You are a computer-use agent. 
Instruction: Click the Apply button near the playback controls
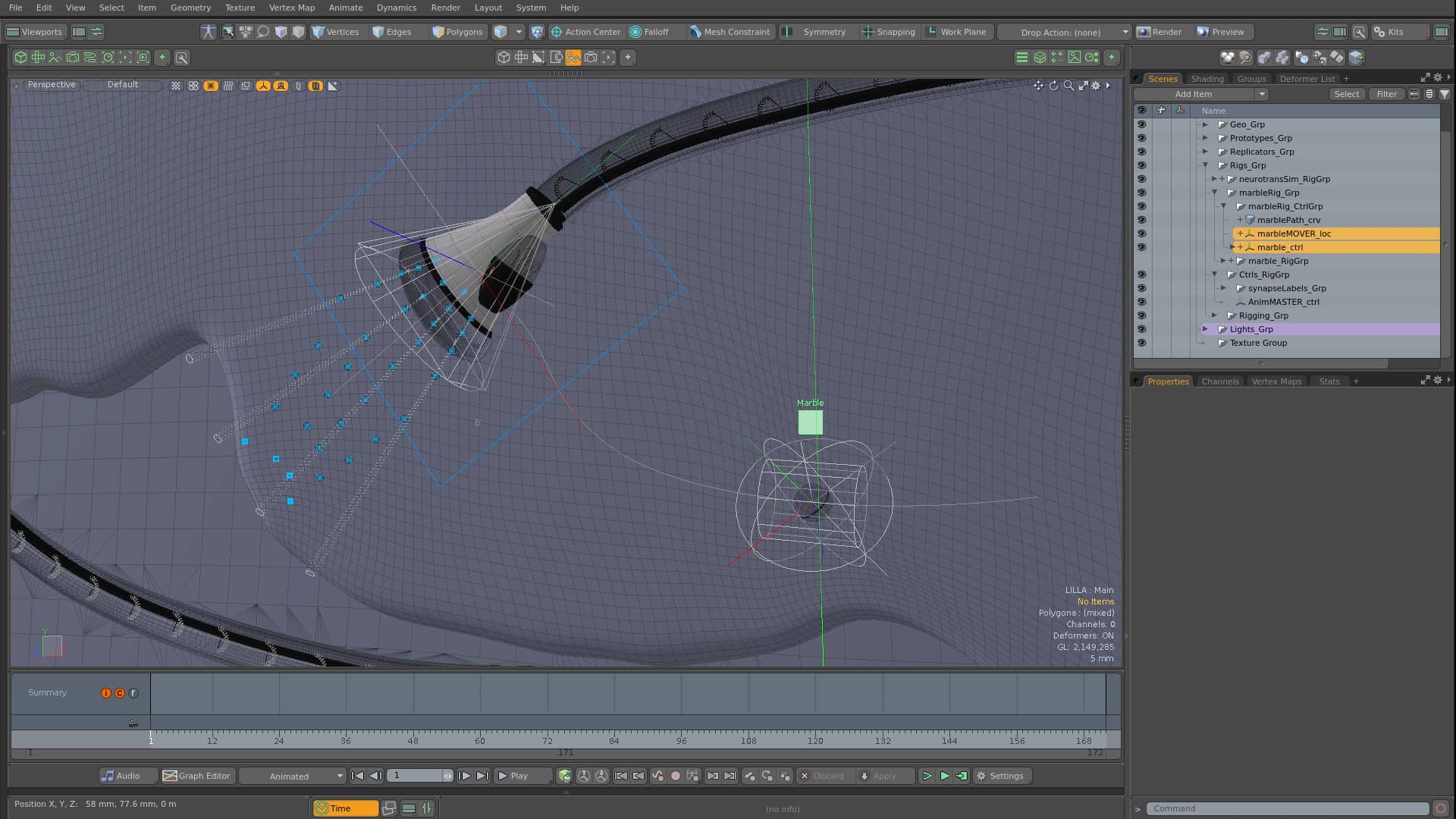pos(884,776)
